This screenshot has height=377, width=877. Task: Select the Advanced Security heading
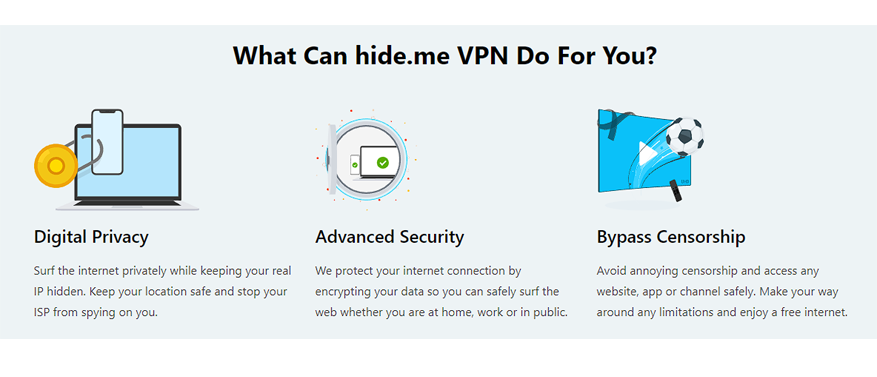[389, 237]
